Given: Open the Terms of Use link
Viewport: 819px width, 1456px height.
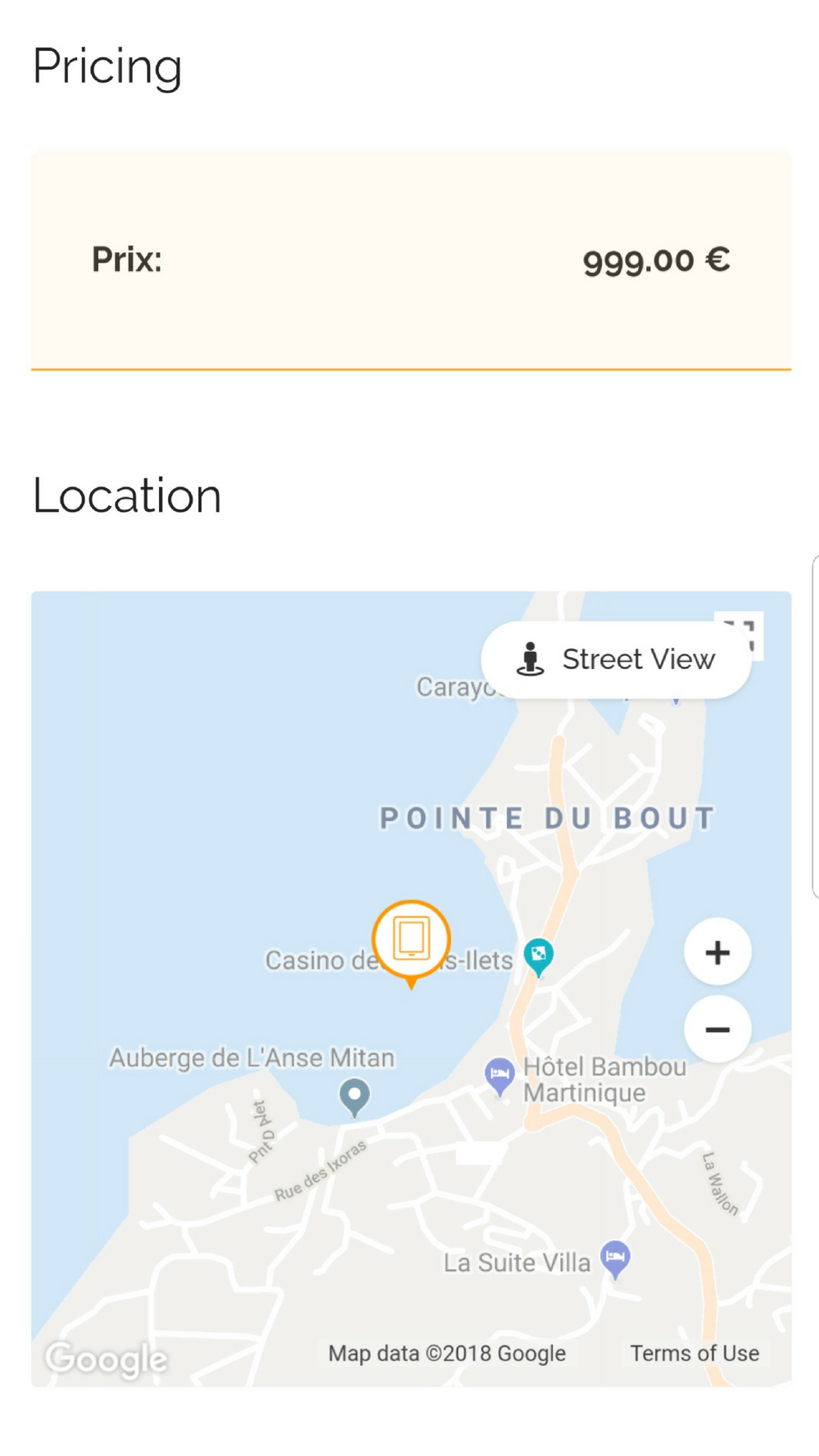Looking at the screenshot, I should [x=694, y=1354].
